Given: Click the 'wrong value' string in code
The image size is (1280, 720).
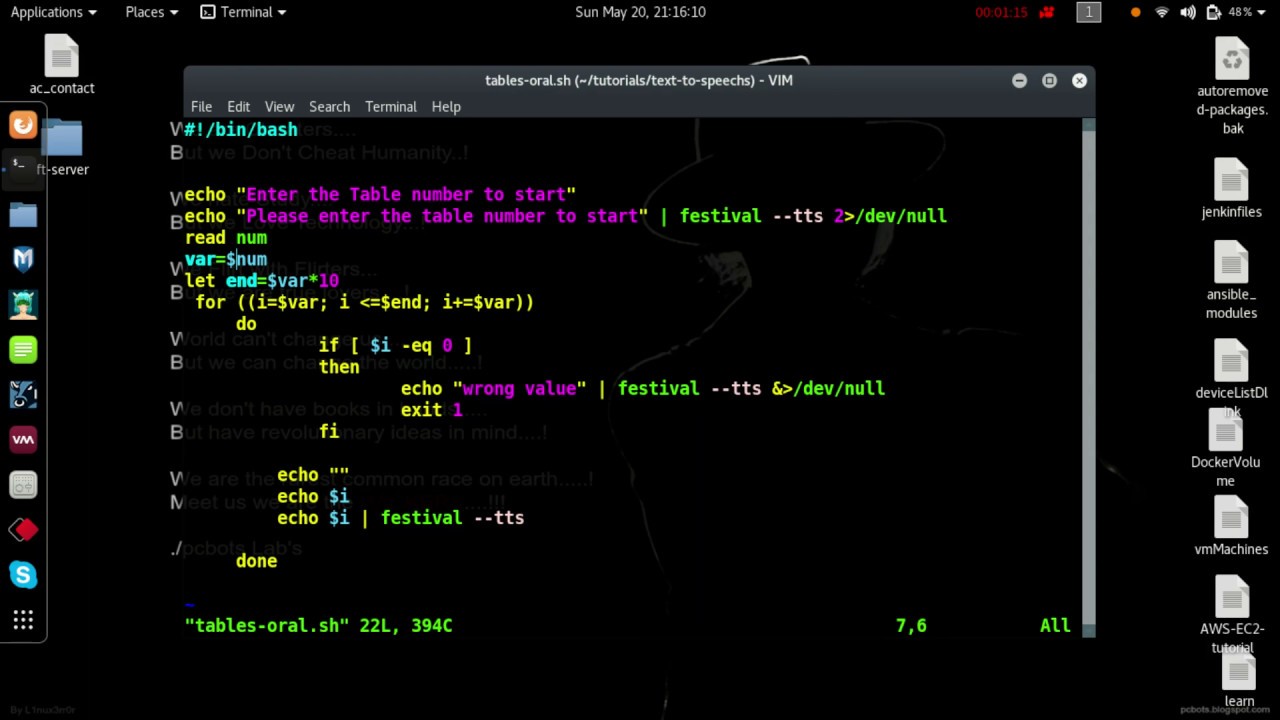Looking at the screenshot, I should coord(519,388).
